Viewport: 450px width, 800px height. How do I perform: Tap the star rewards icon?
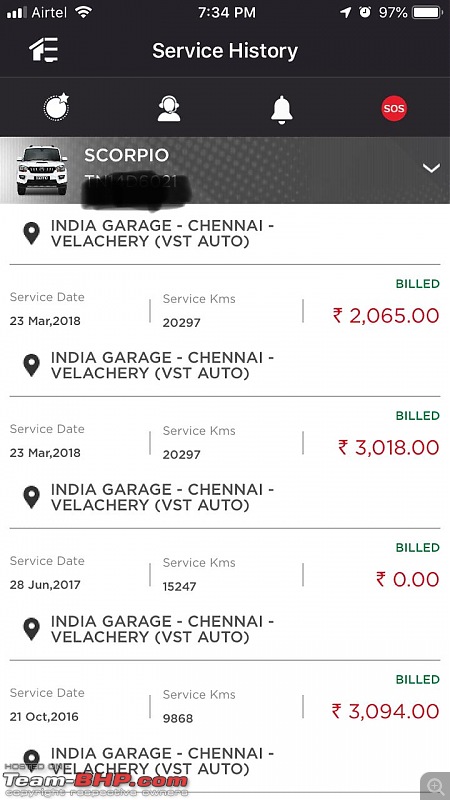click(56, 108)
